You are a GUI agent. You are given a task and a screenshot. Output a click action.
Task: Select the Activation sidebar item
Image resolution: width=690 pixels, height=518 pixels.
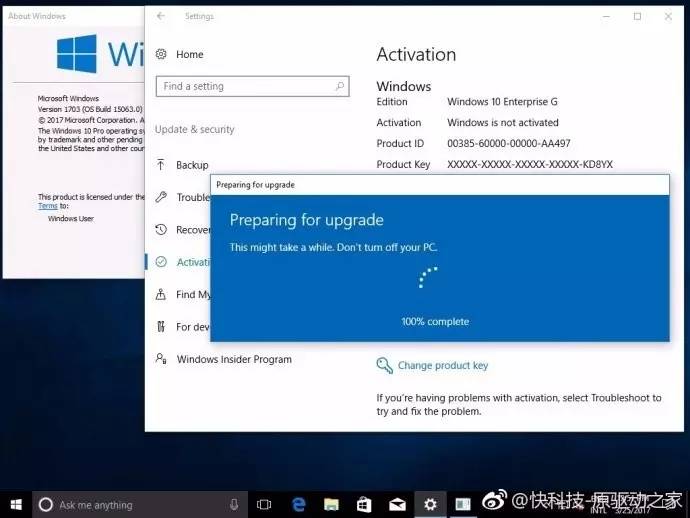tap(192, 262)
